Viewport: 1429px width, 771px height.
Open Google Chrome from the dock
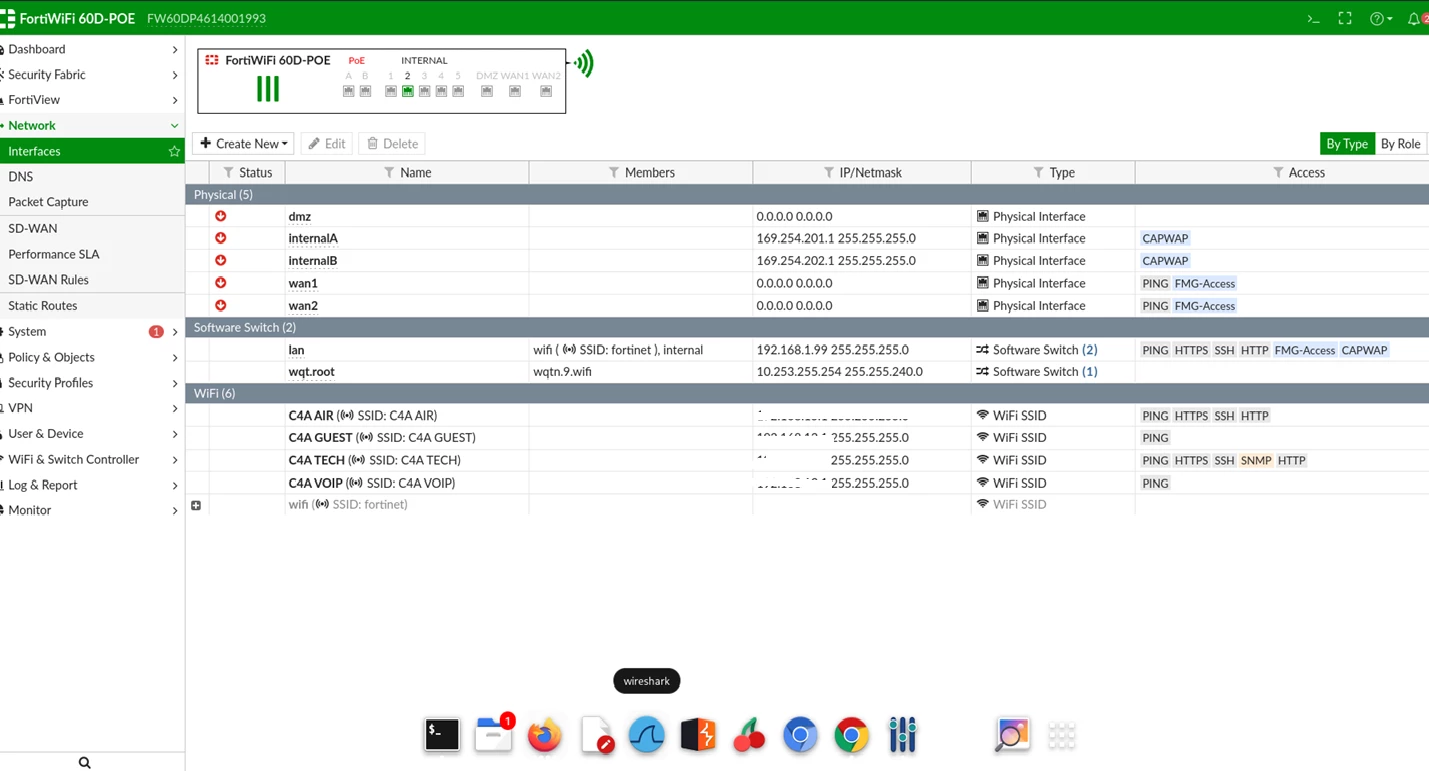click(x=851, y=735)
